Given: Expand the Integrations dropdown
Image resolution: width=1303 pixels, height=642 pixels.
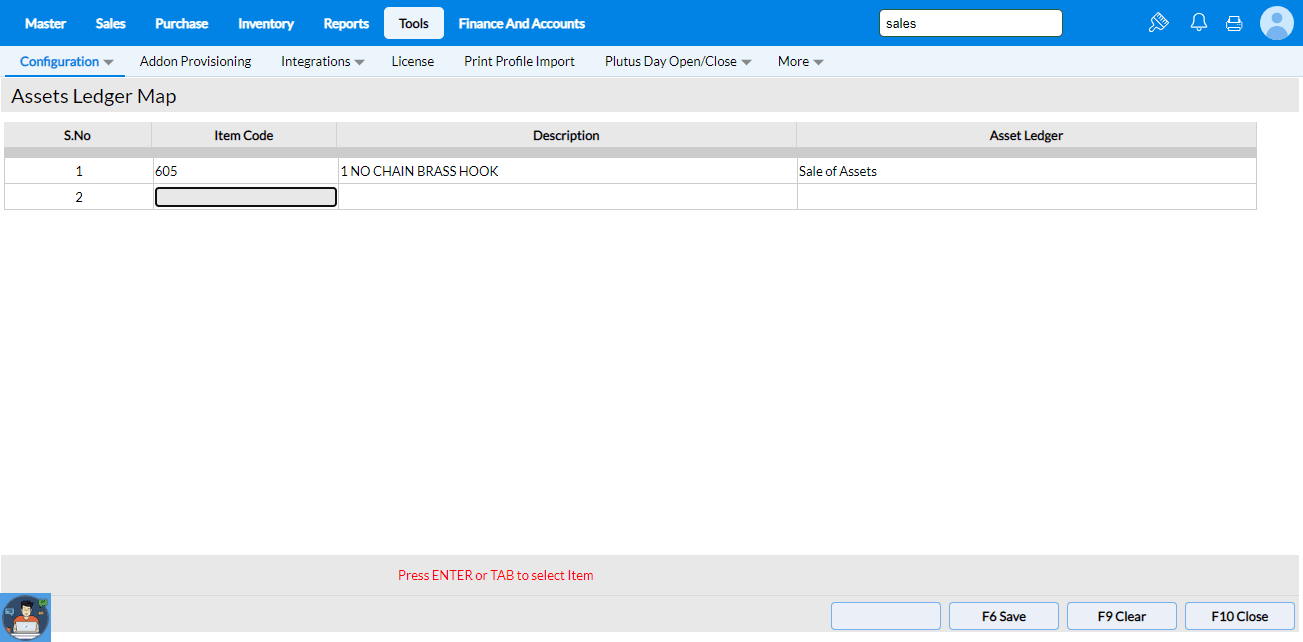Looking at the screenshot, I should (322, 61).
